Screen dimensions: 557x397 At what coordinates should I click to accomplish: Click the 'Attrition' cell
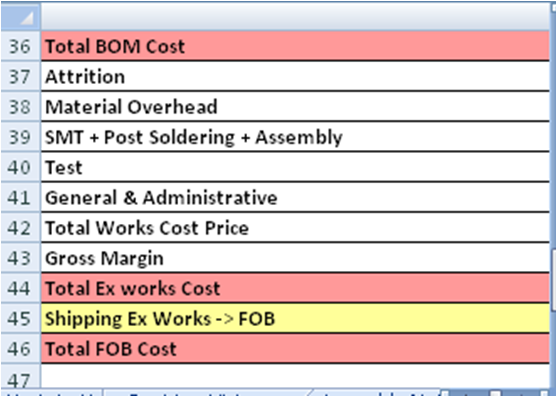[x=295, y=76]
